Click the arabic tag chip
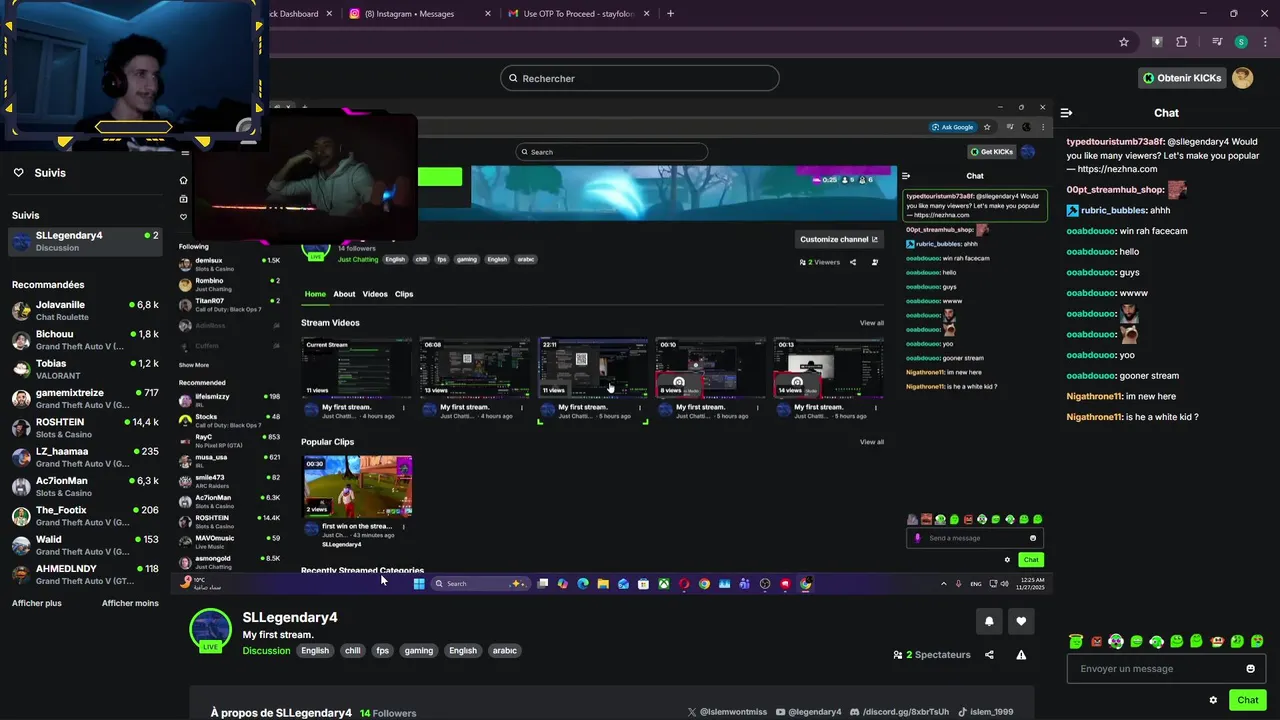 pyautogui.click(x=505, y=651)
